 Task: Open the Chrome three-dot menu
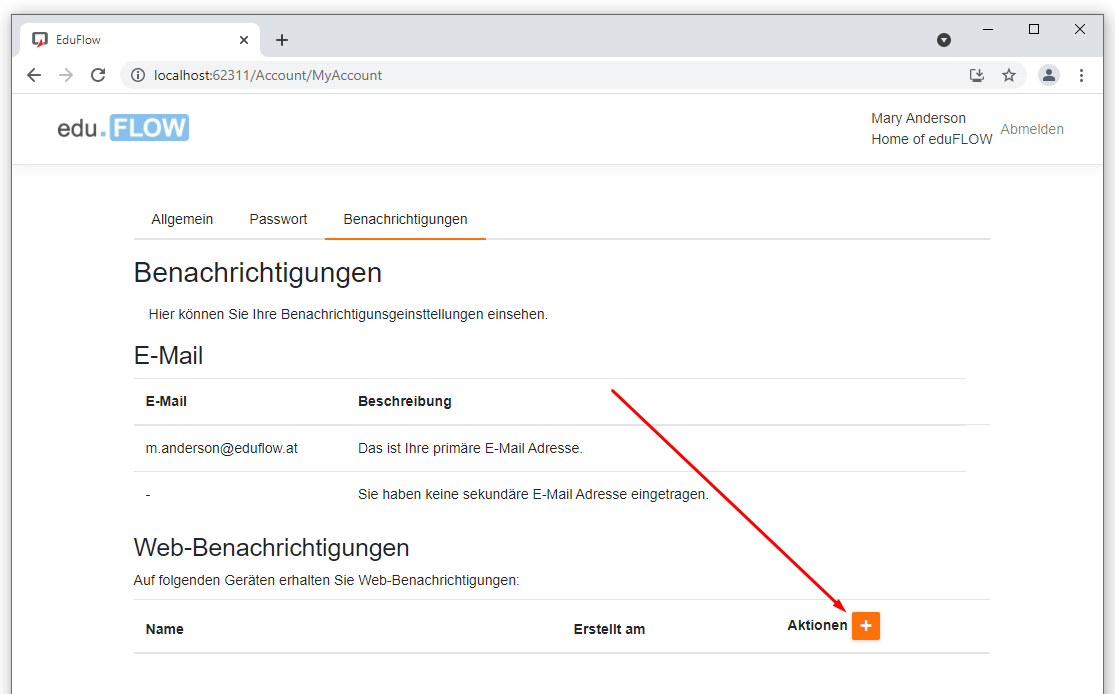[x=1081, y=75]
